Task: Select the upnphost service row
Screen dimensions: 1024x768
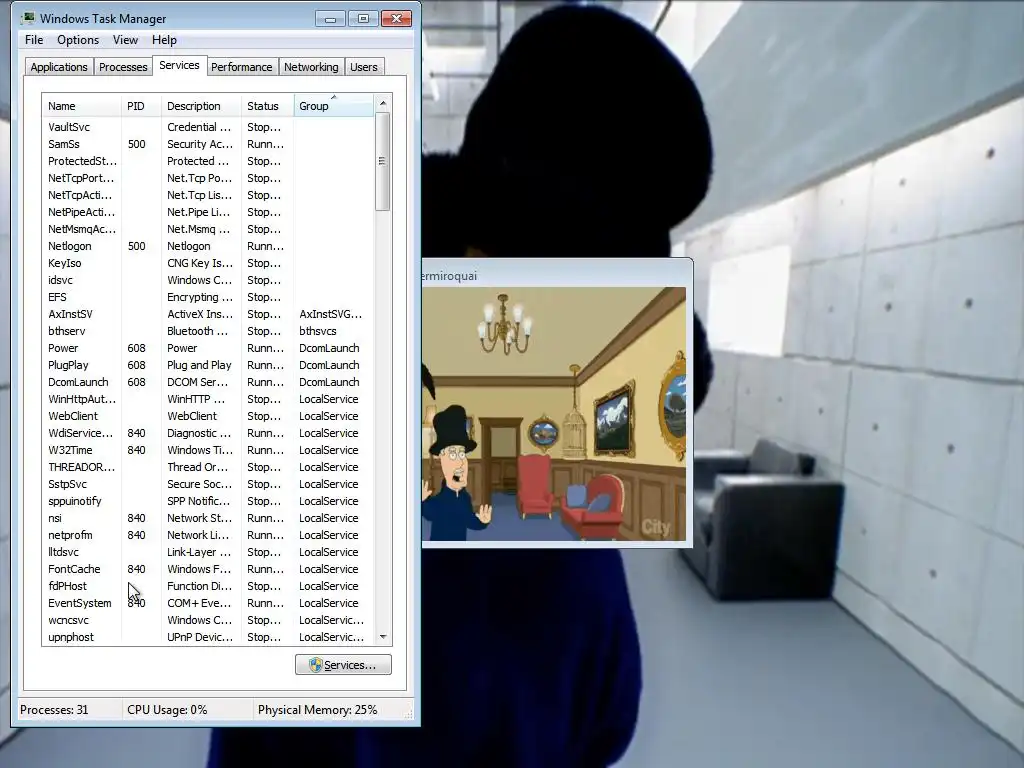Action: coord(208,636)
